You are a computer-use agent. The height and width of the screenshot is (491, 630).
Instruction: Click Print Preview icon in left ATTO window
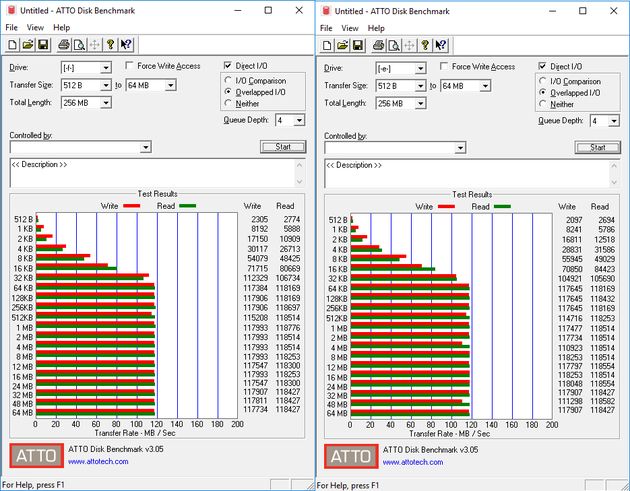pyautogui.click(x=79, y=45)
